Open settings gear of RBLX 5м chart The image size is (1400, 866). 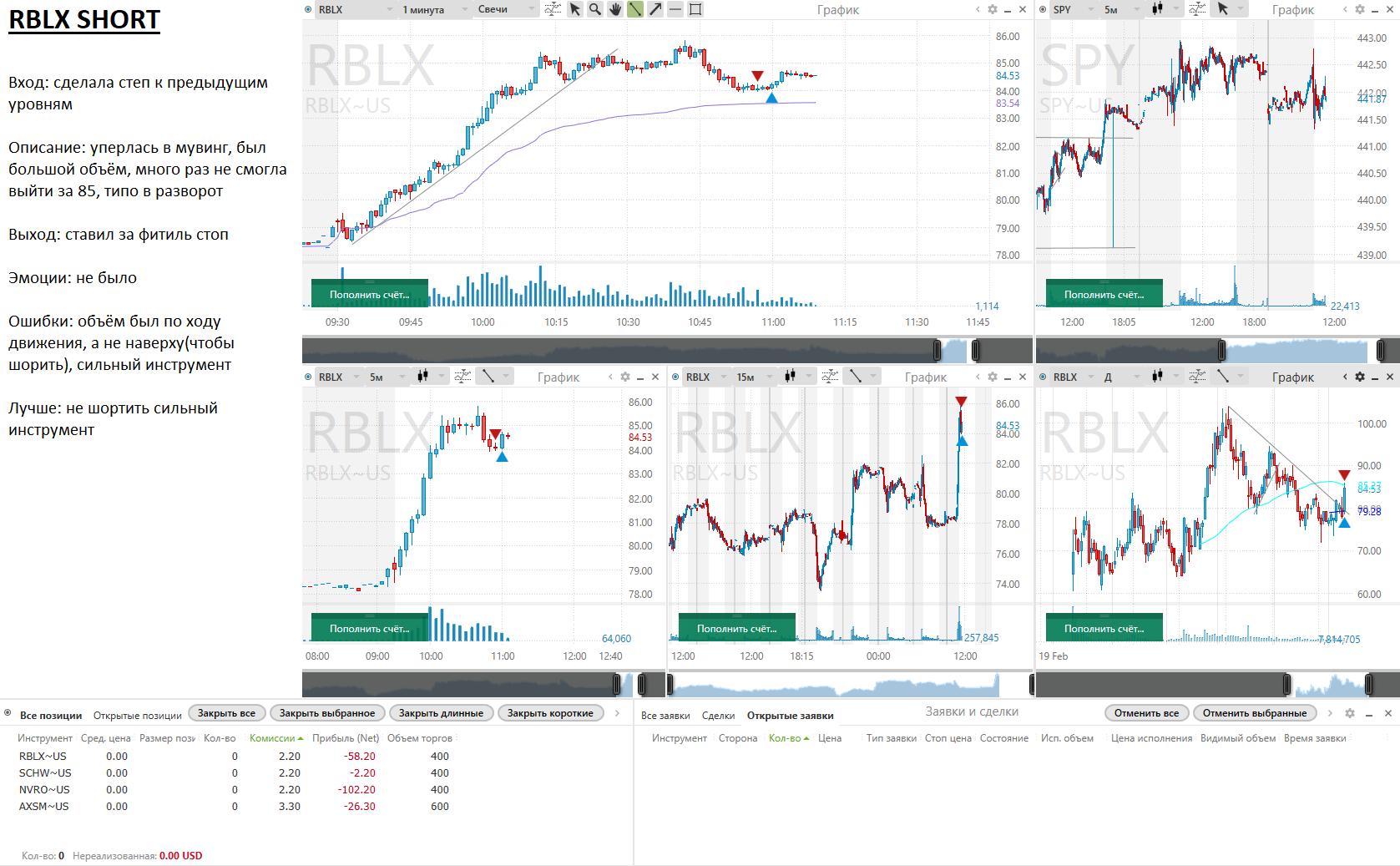(x=625, y=377)
